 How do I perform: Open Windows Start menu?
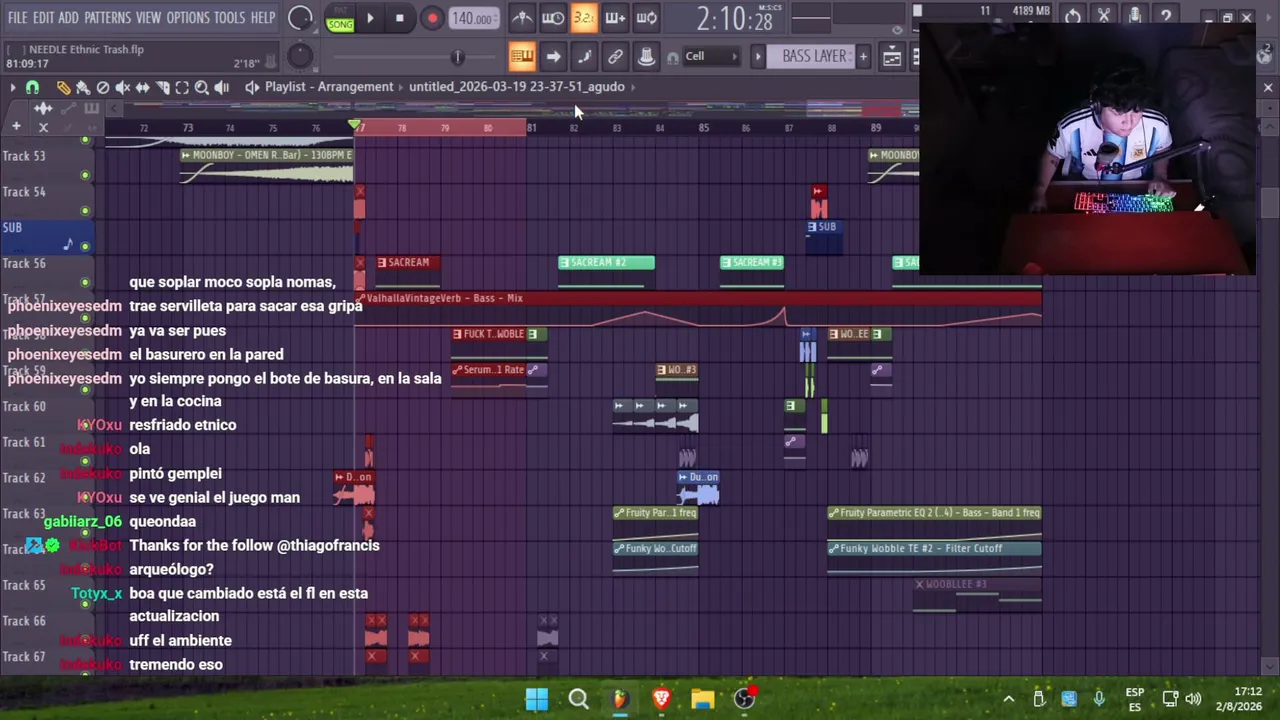pos(537,699)
